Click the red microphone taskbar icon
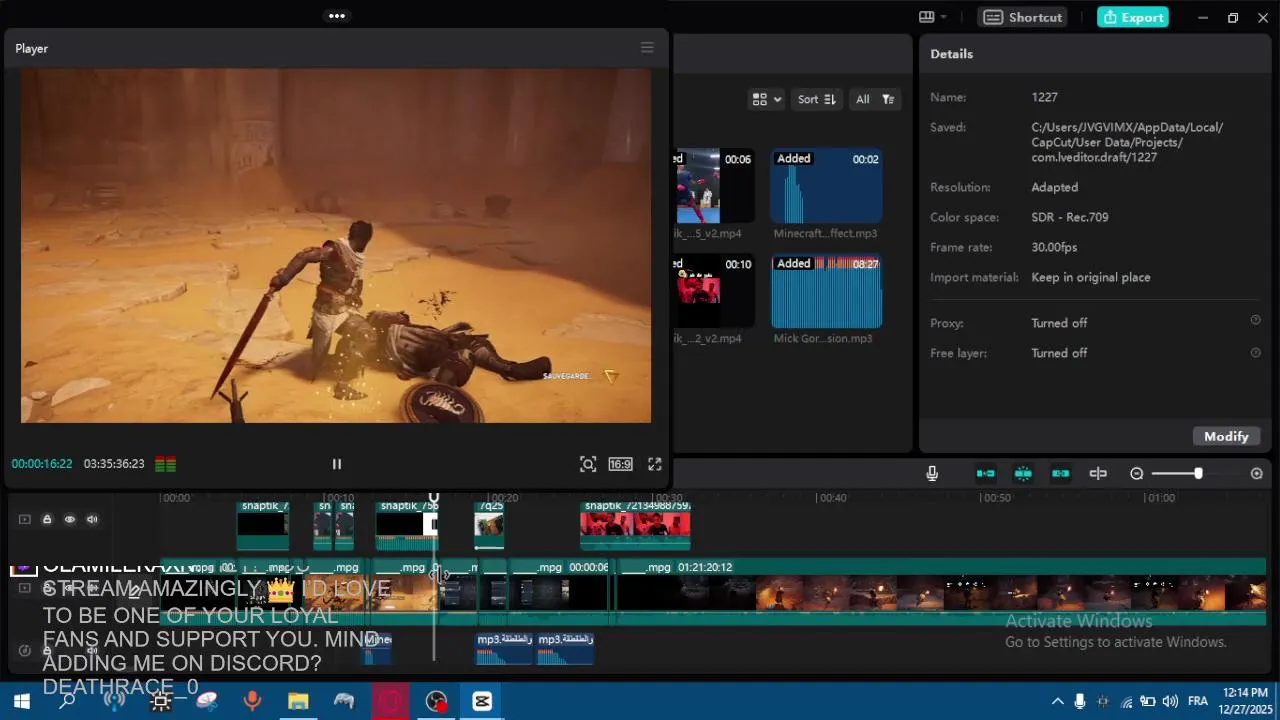This screenshot has width=1280, height=720. [x=252, y=701]
